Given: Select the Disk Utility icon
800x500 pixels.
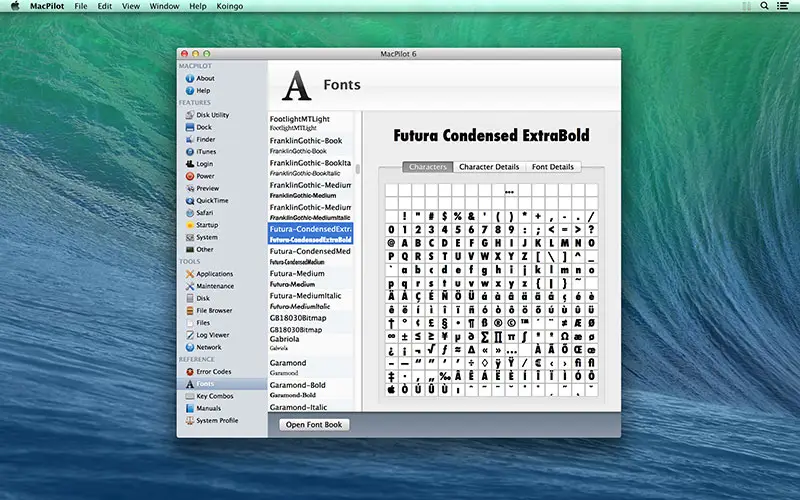Looking at the screenshot, I should coord(190,115).
